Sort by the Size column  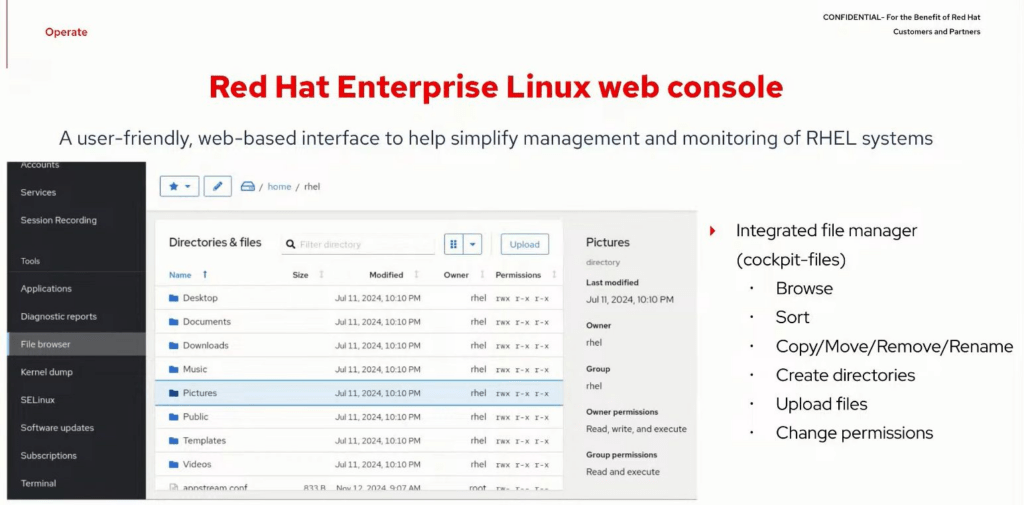300,275
